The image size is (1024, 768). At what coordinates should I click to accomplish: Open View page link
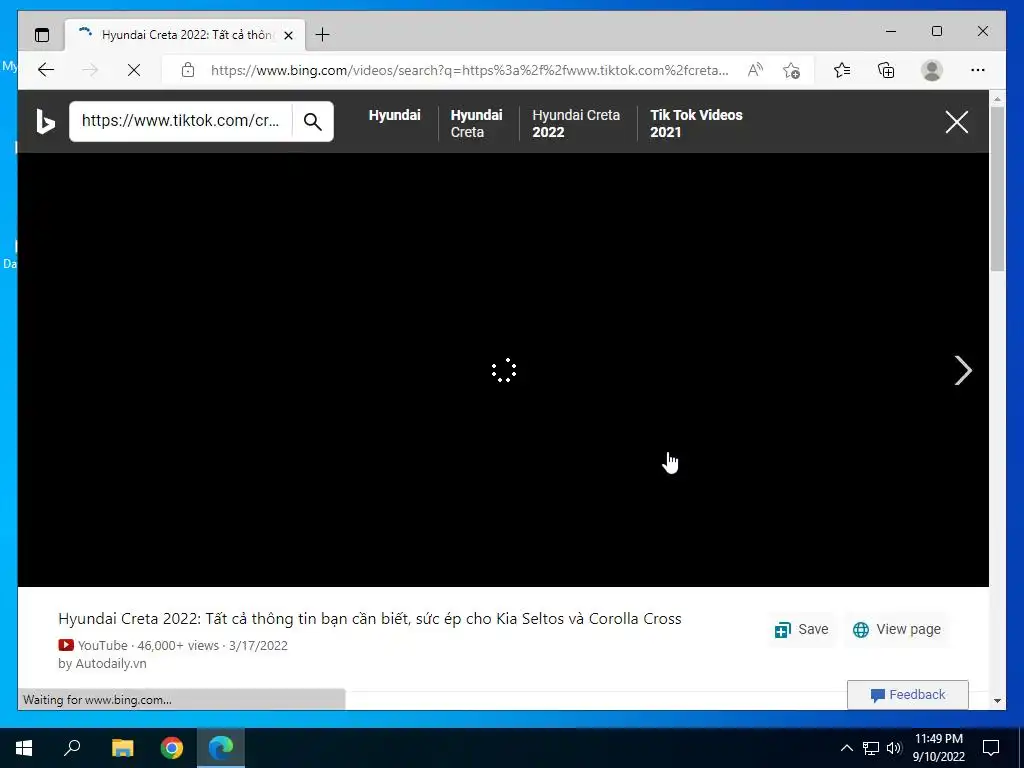pyautogui.click(x=897, y=629)
